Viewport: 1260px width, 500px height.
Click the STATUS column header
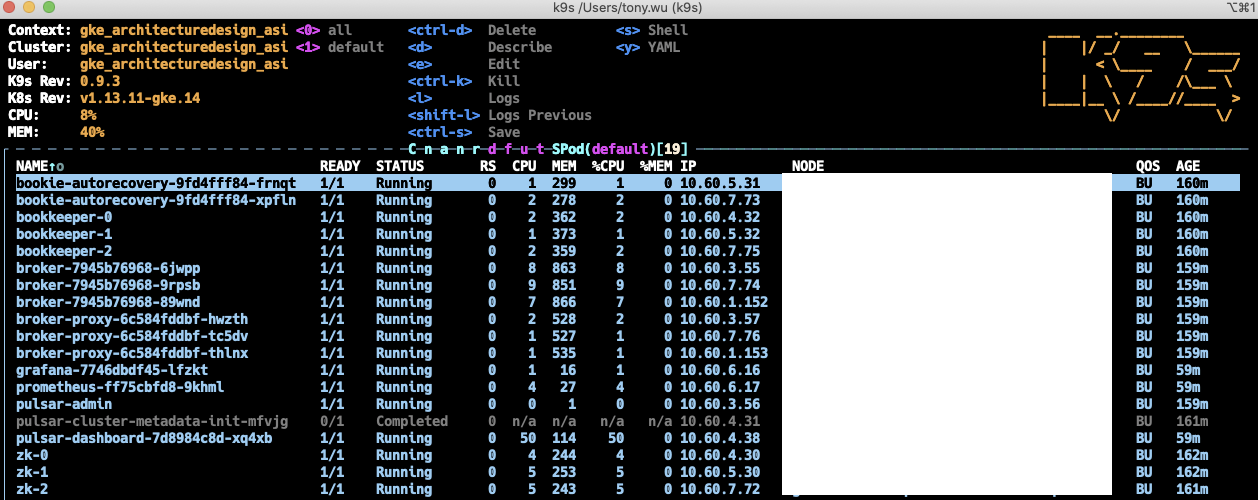400,166
